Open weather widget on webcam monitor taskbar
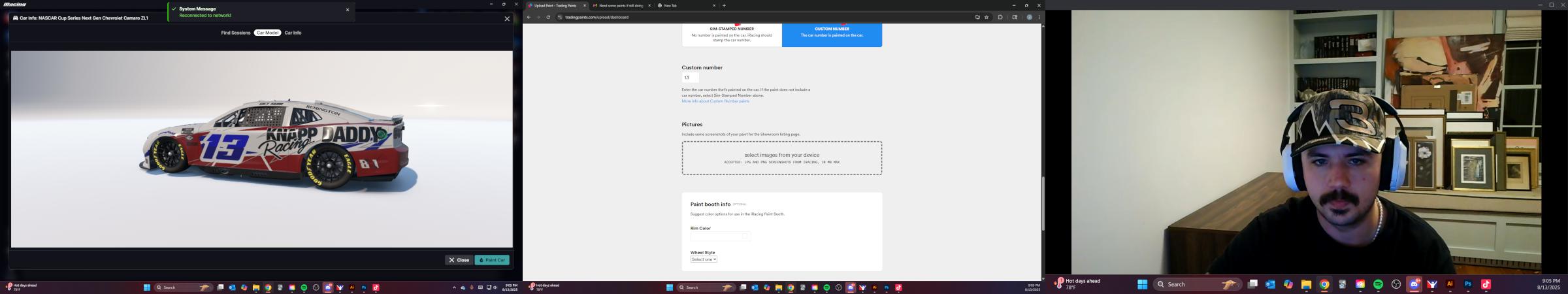 (x=1077, y=284)
